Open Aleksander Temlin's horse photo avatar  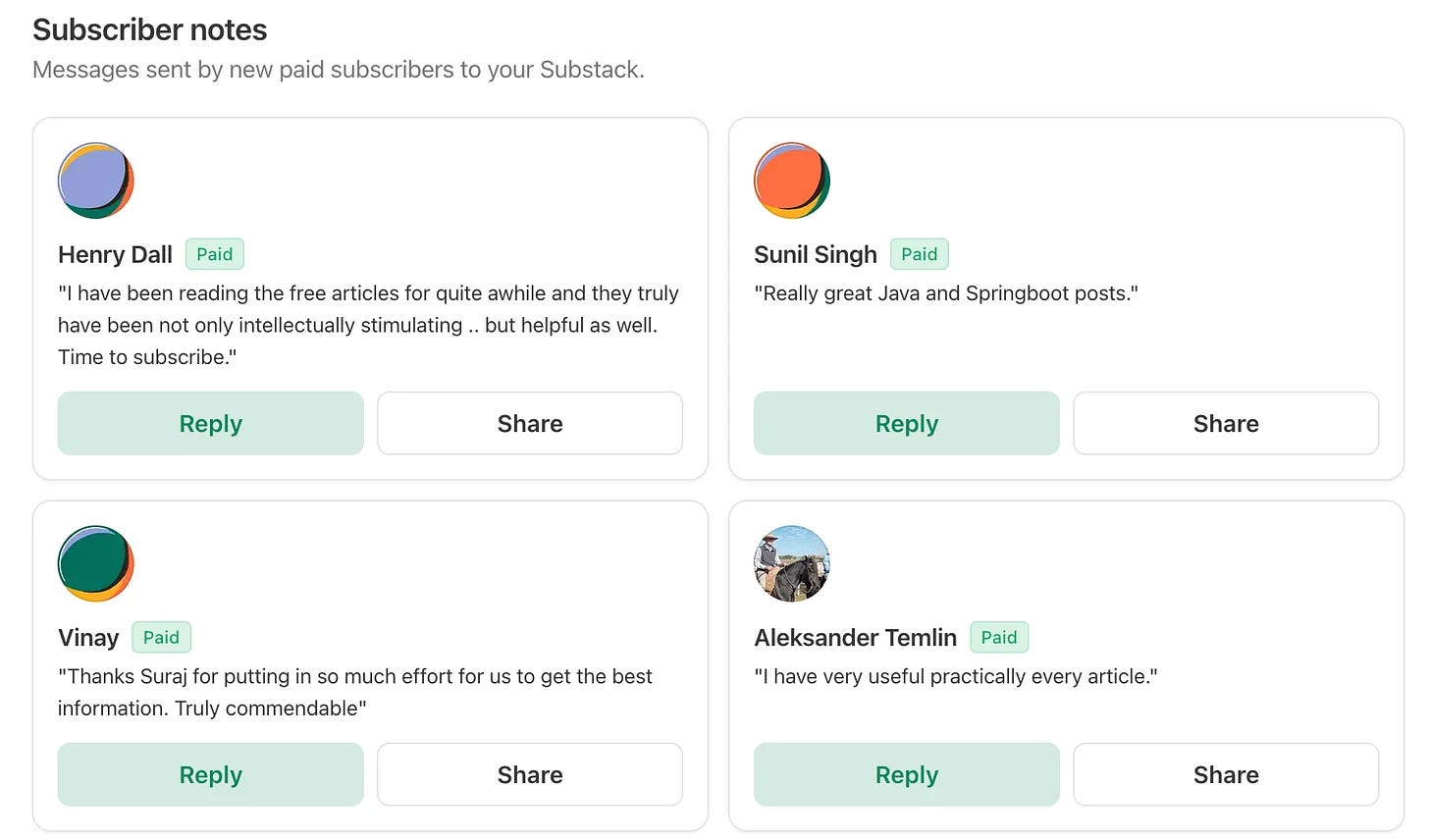[792, 563]
